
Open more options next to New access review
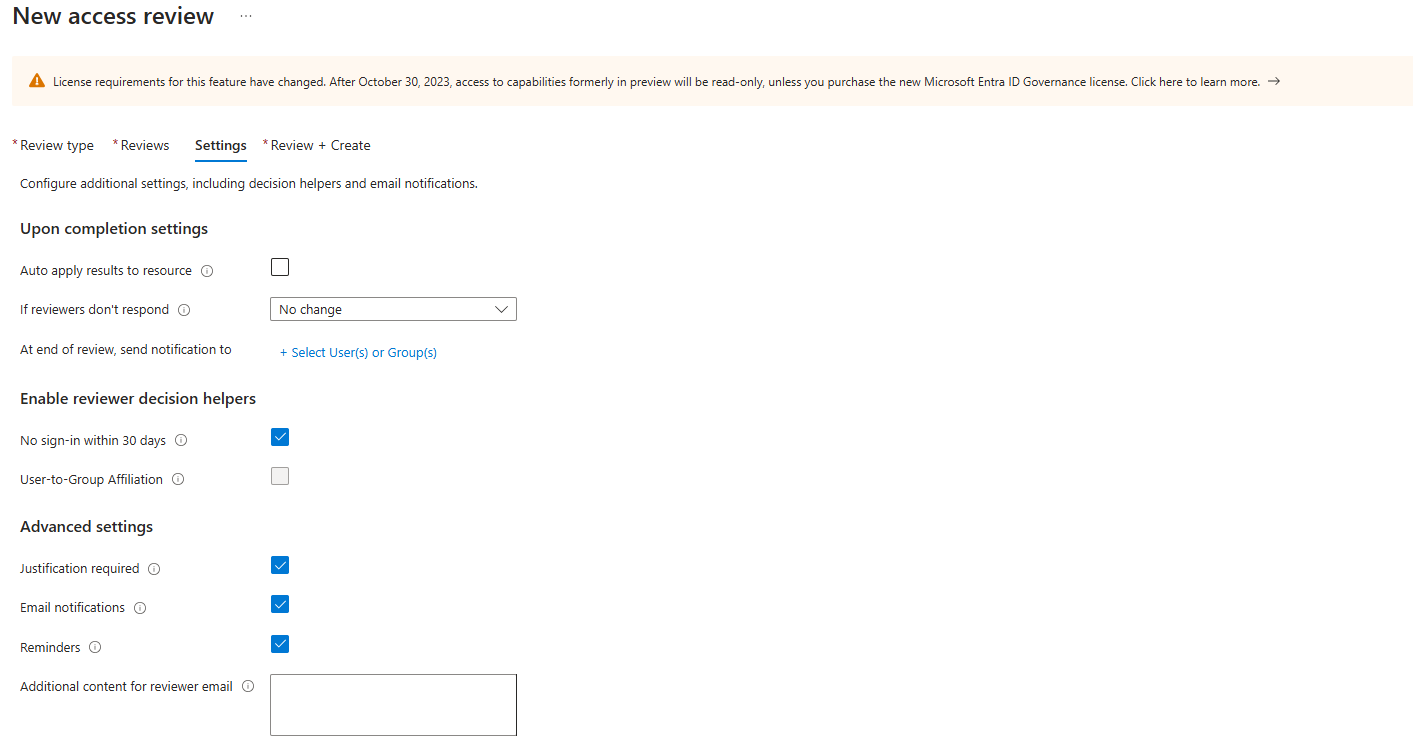click(x=245, y=17)
